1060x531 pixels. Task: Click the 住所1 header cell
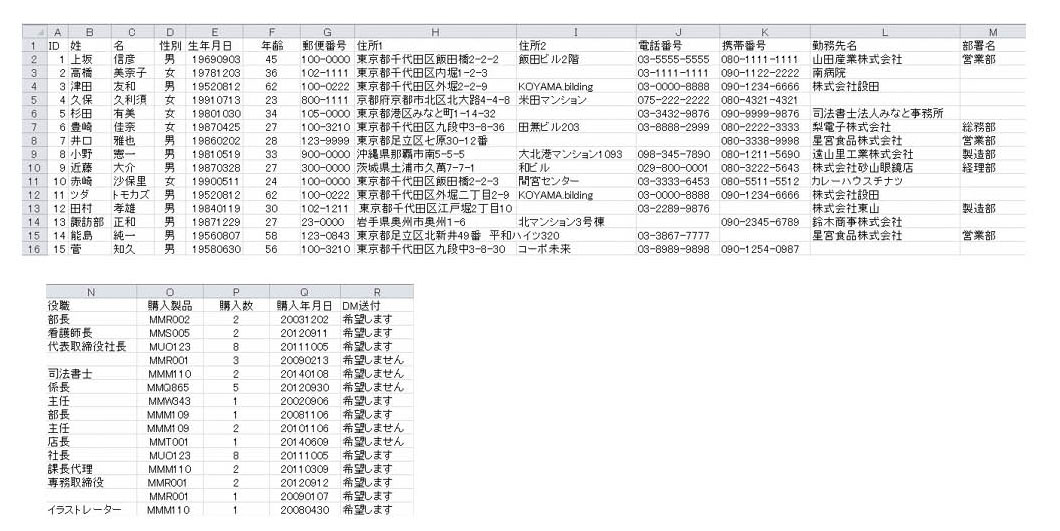[371, 46]
